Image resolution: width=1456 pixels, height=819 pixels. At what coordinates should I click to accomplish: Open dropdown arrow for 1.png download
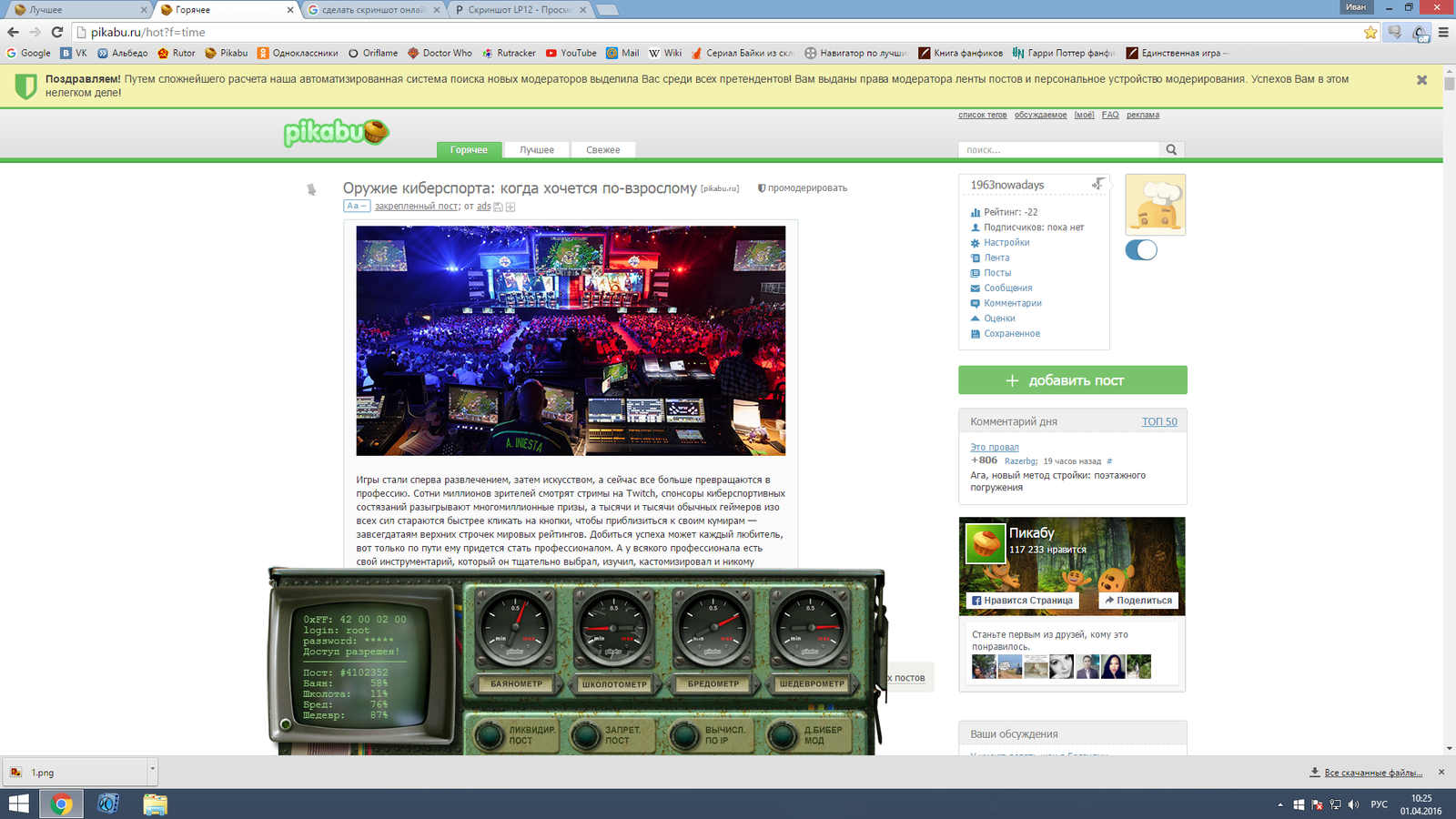(x=152, y=771)
